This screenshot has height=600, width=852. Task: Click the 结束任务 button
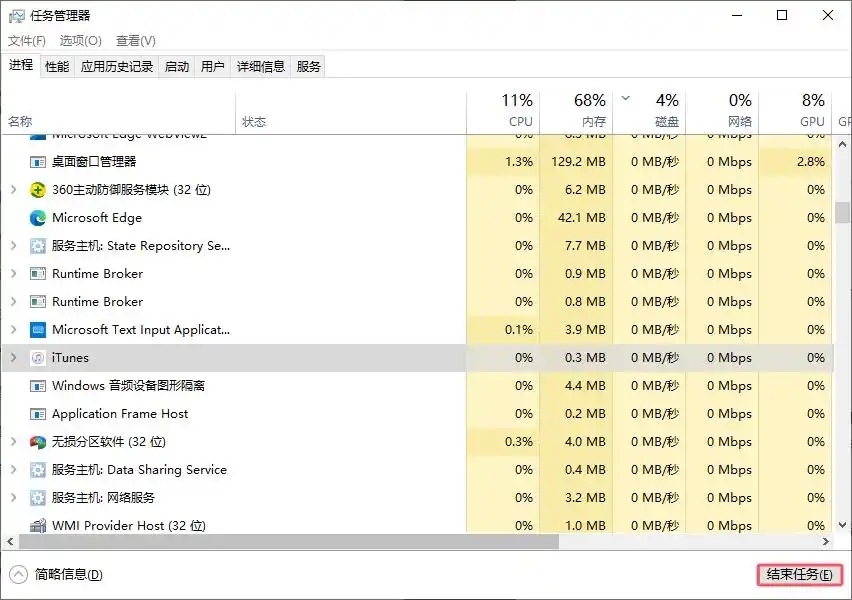tap(799, 574)
